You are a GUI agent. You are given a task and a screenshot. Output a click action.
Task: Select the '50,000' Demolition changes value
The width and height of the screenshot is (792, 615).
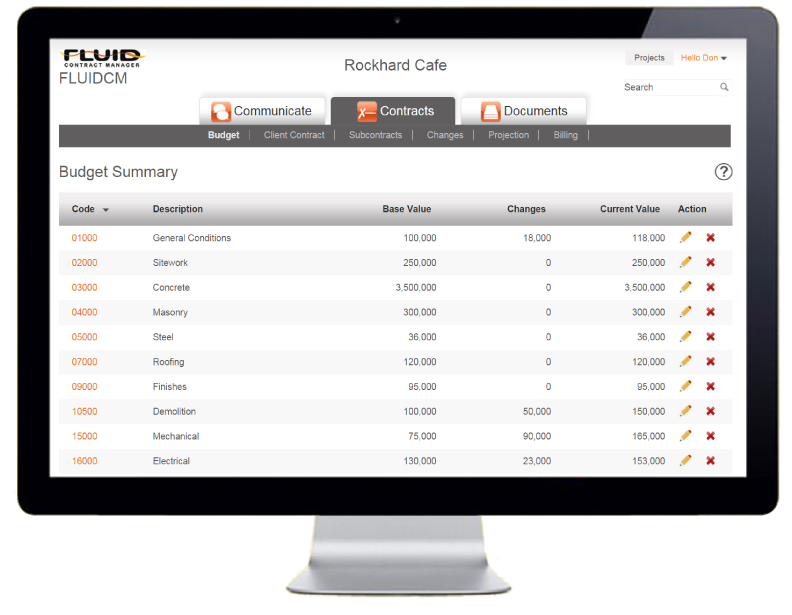coord(537,412)
